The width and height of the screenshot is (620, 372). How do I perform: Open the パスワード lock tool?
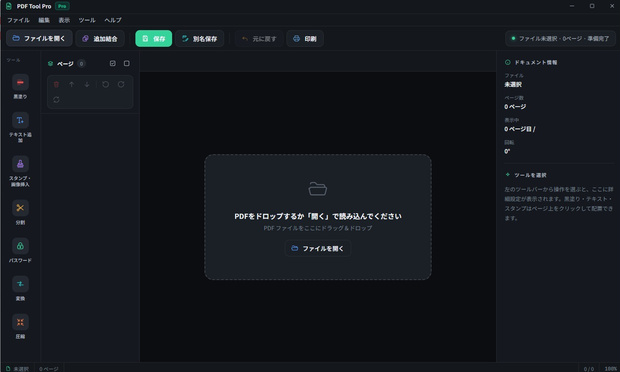(20, 246)
